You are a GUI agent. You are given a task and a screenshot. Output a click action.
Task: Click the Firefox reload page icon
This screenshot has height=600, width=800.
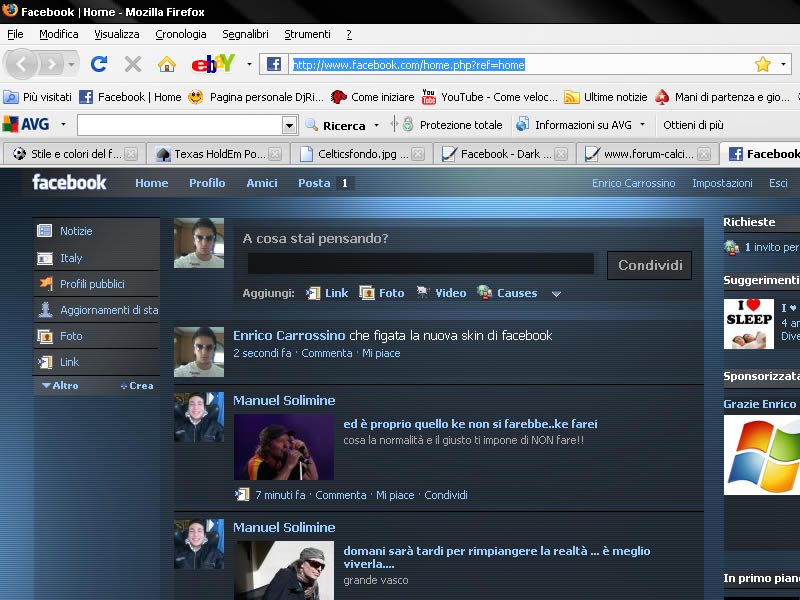pos(99,64)
